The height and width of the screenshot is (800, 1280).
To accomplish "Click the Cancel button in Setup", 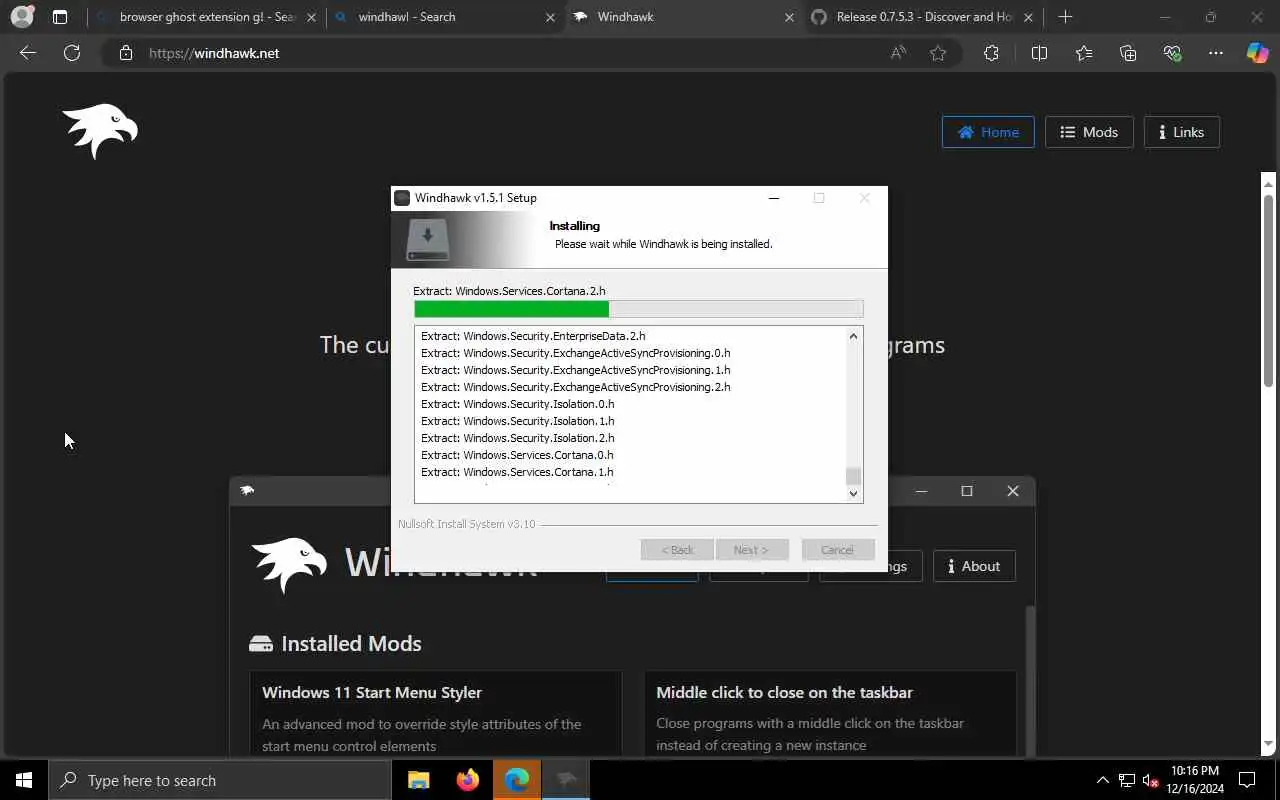I will [837, 550].
